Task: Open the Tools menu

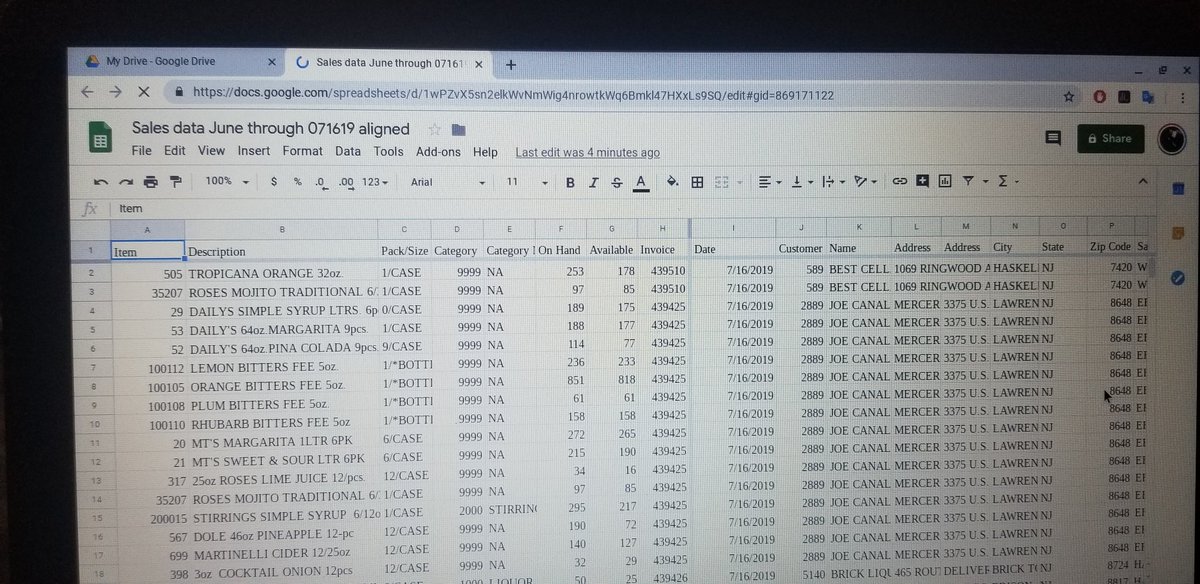Action: point(388,152)
